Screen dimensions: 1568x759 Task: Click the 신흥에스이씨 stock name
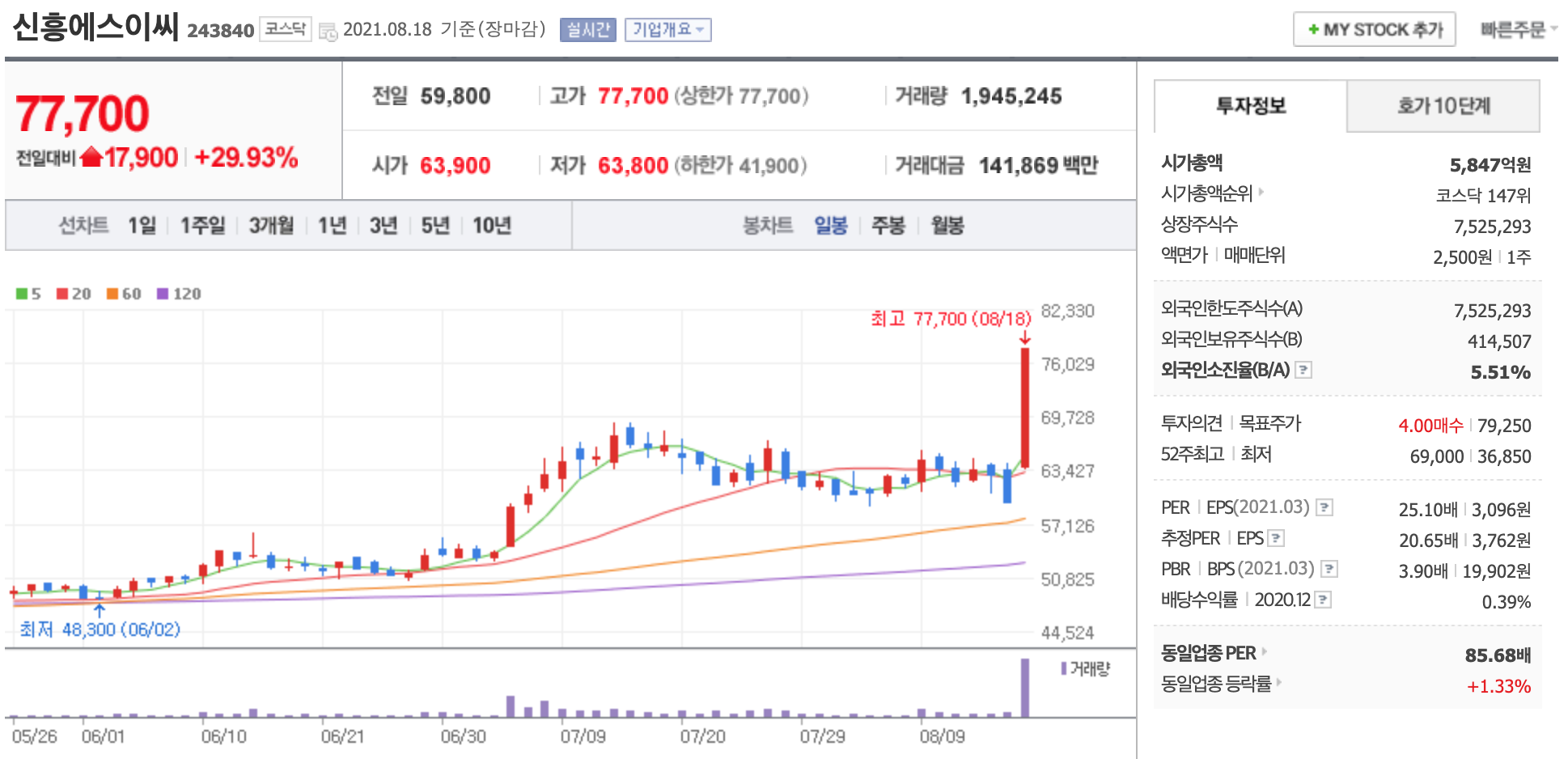click(95, 27)
